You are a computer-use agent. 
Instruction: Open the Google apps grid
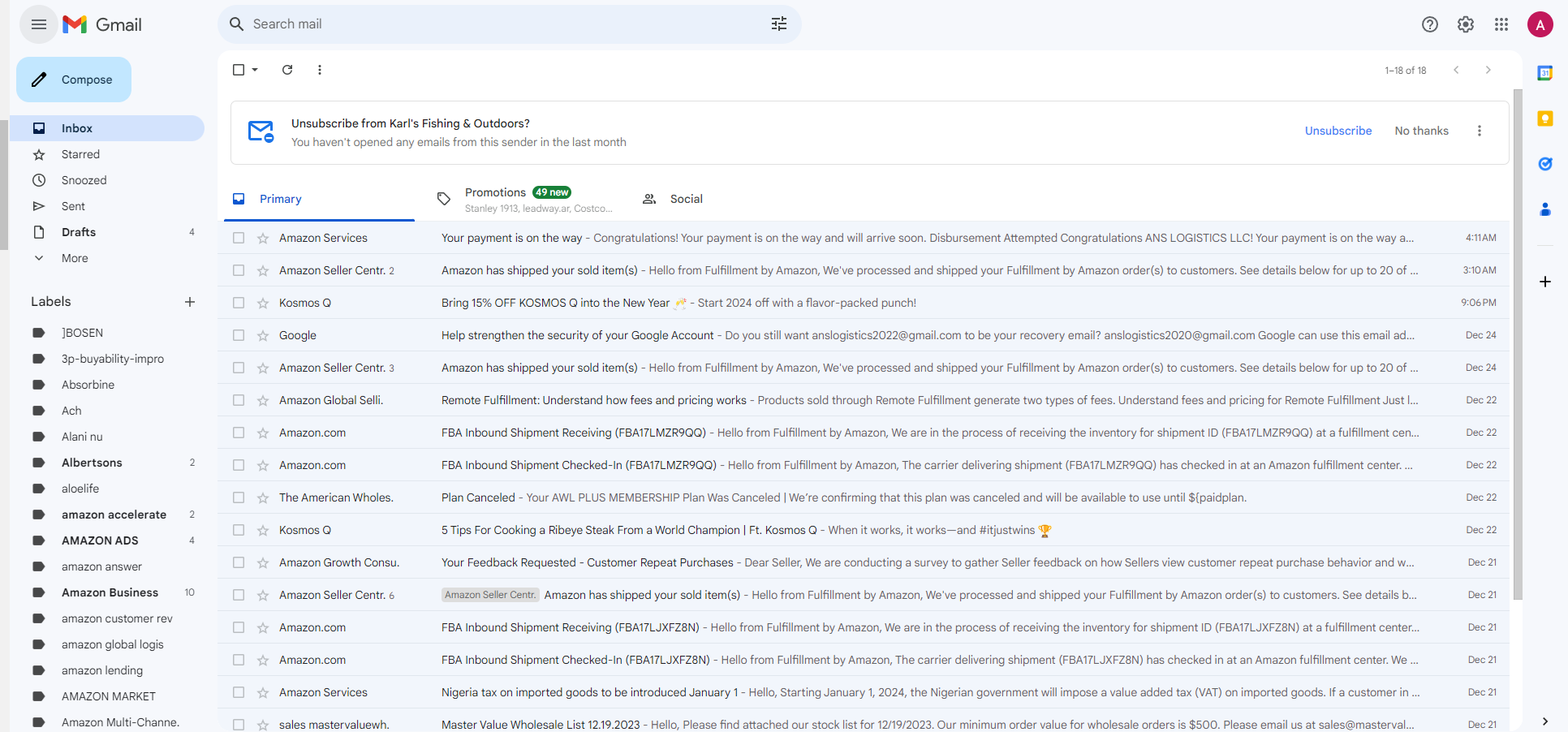(1501, 24)
